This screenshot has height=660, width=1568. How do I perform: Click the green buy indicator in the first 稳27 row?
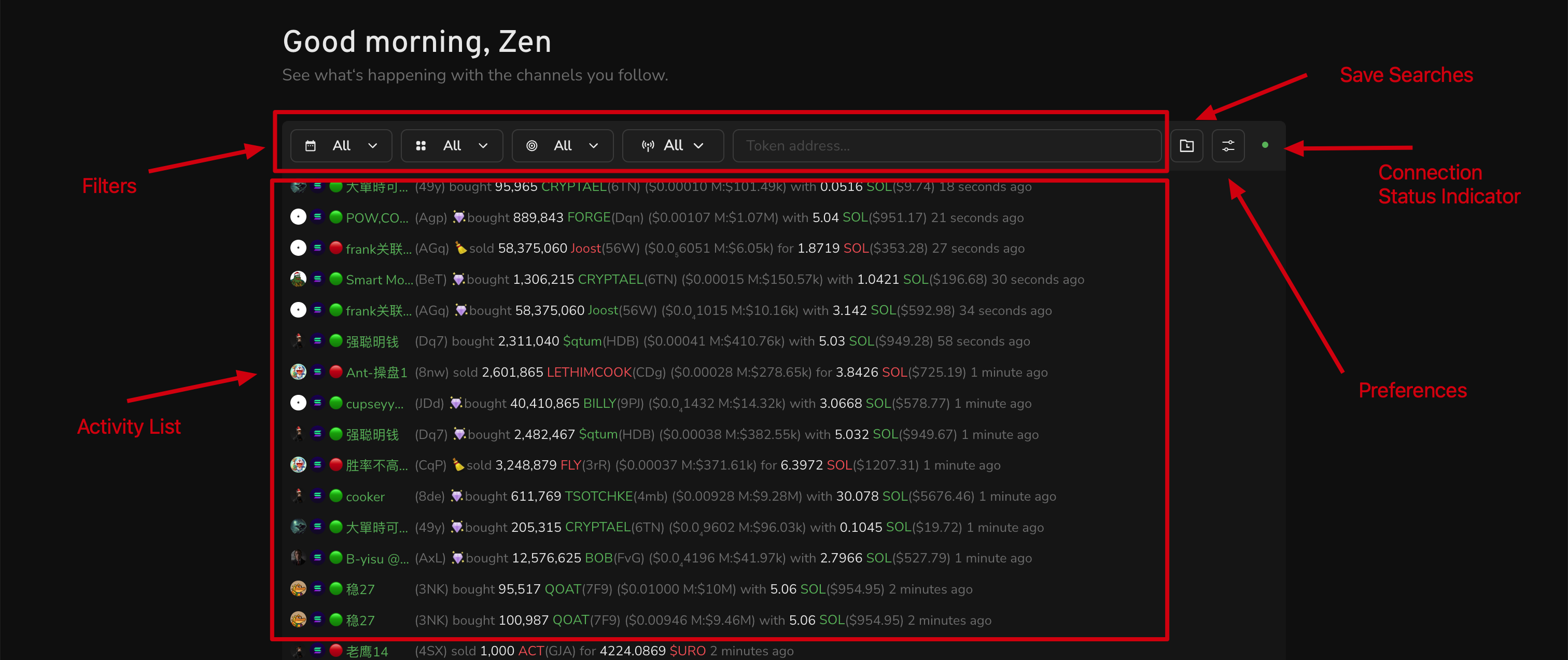point(336,588)
